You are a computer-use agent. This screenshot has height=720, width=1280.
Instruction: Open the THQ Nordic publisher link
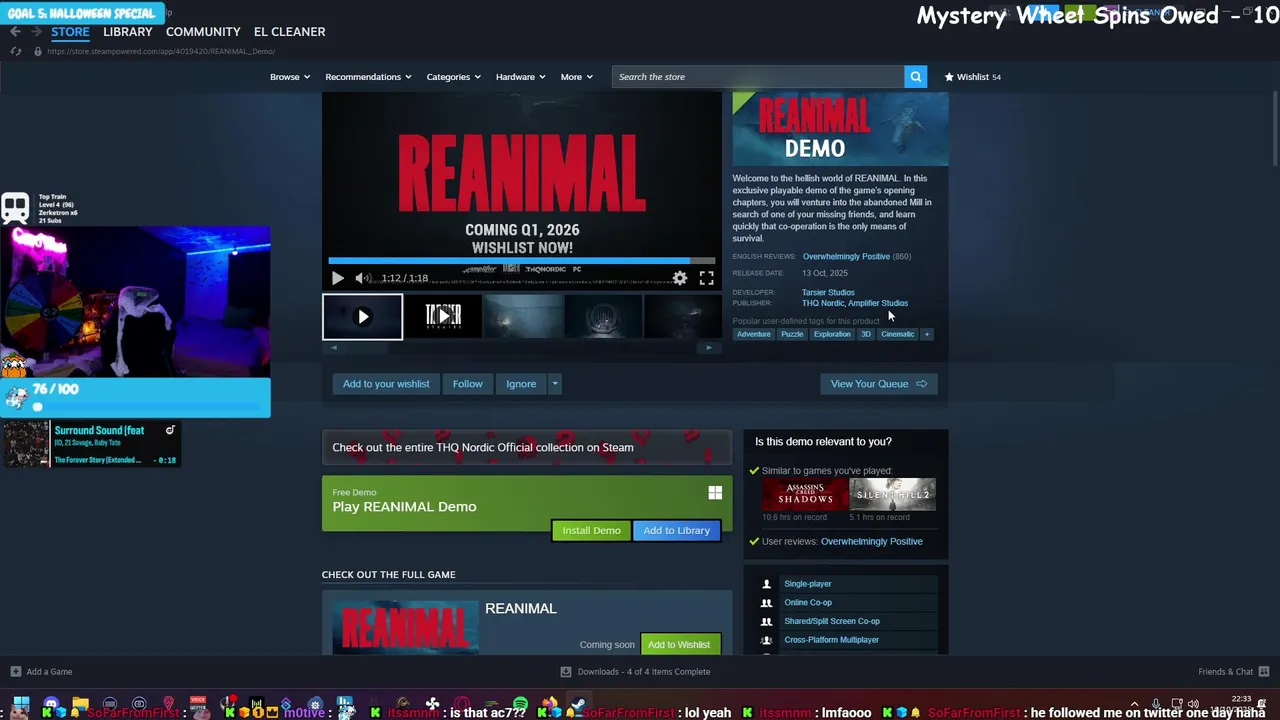[822, 303]
